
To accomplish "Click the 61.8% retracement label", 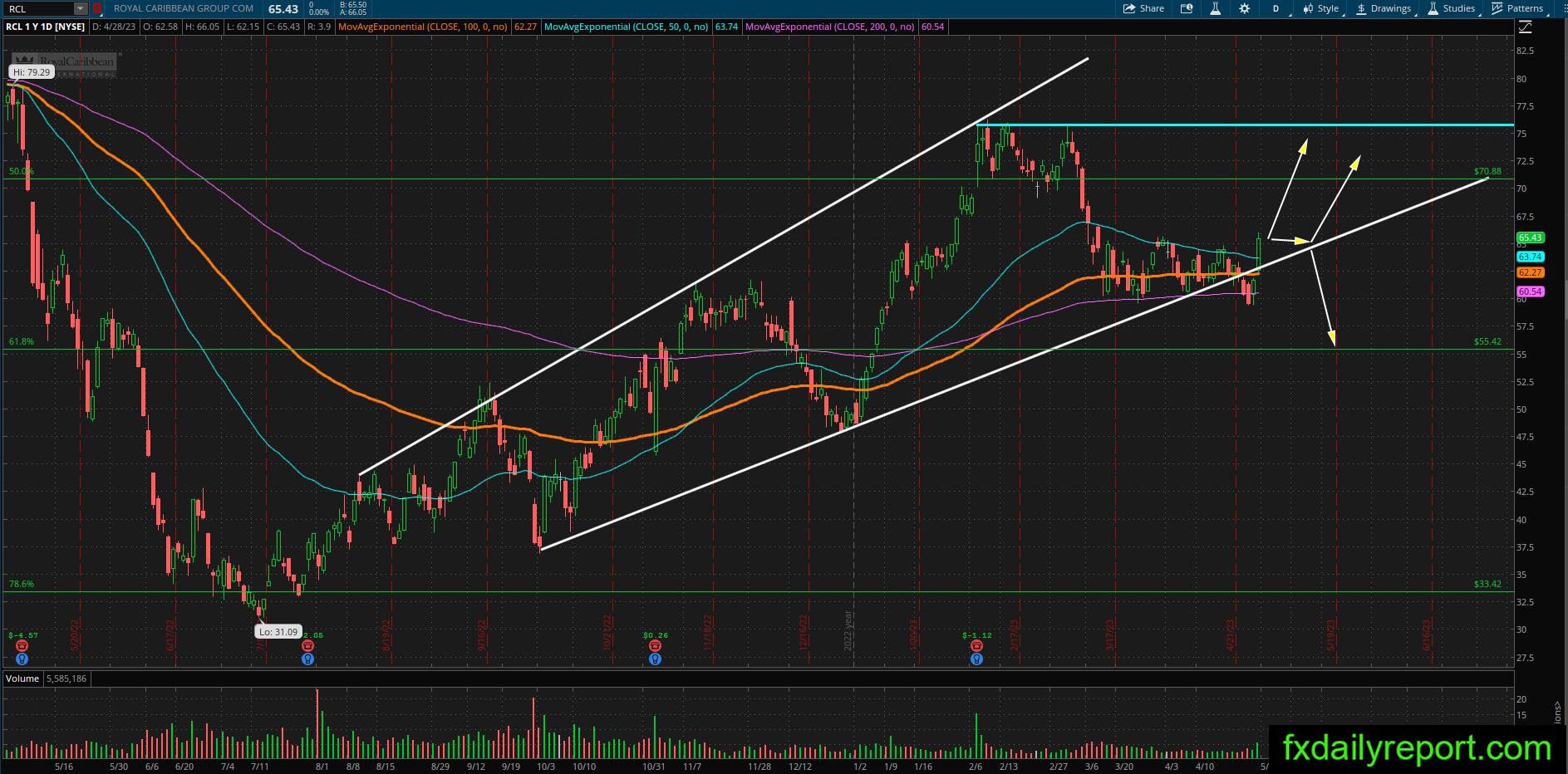I will 22,341.
